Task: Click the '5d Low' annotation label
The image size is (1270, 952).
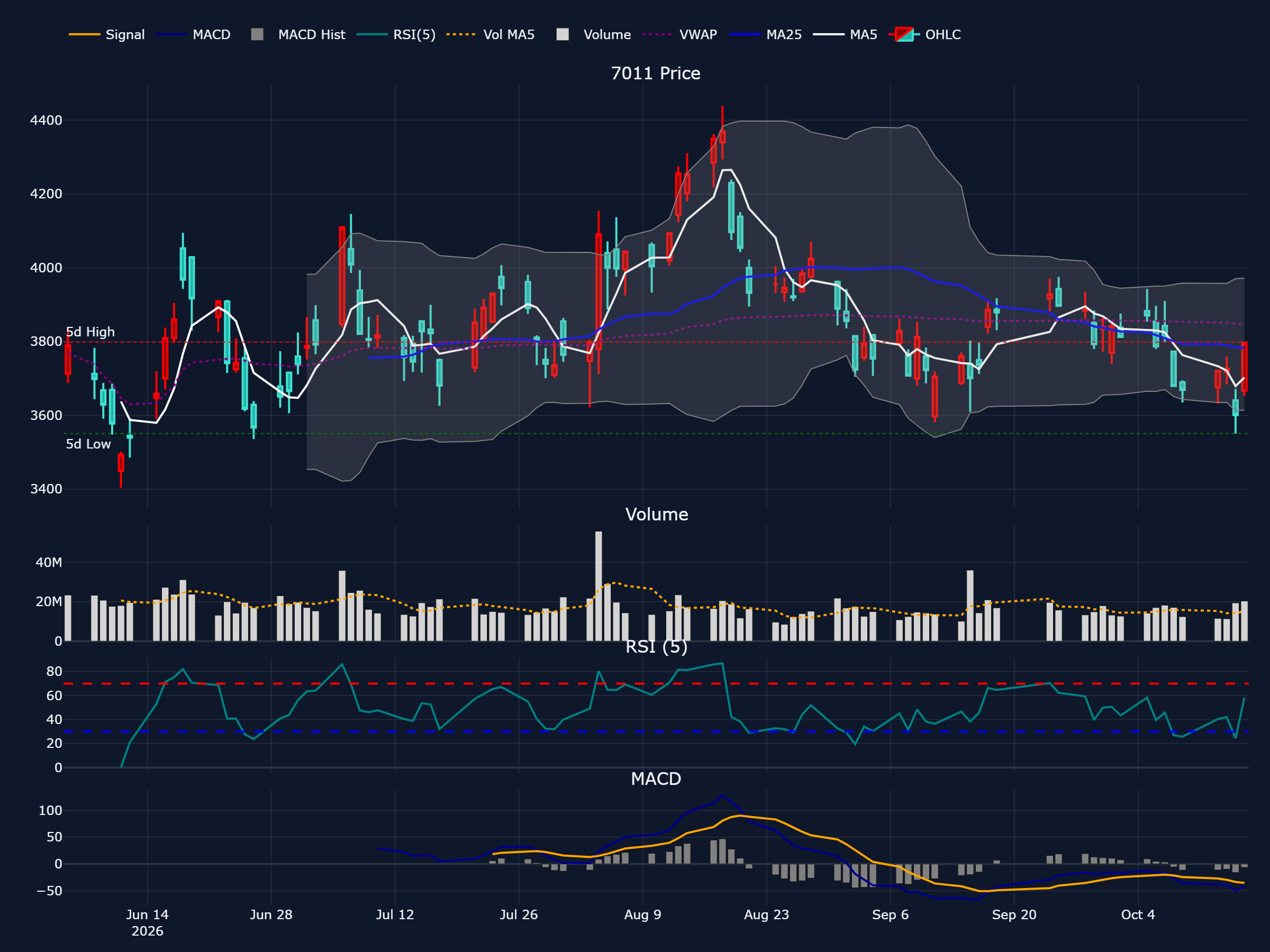Action: click(x=88, y=444)
